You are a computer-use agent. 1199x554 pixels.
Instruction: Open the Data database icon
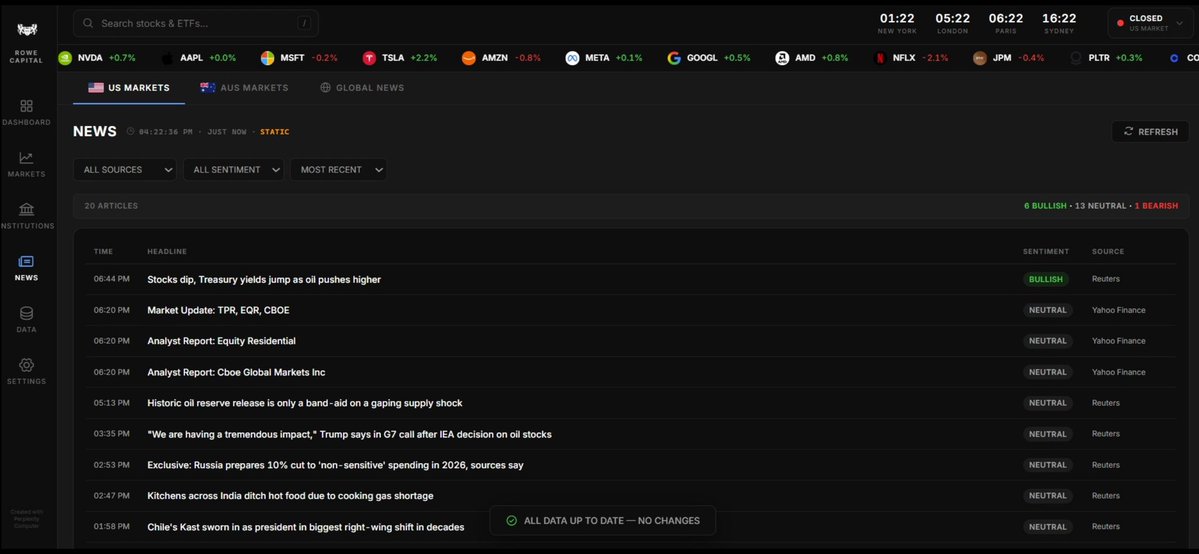26,314
